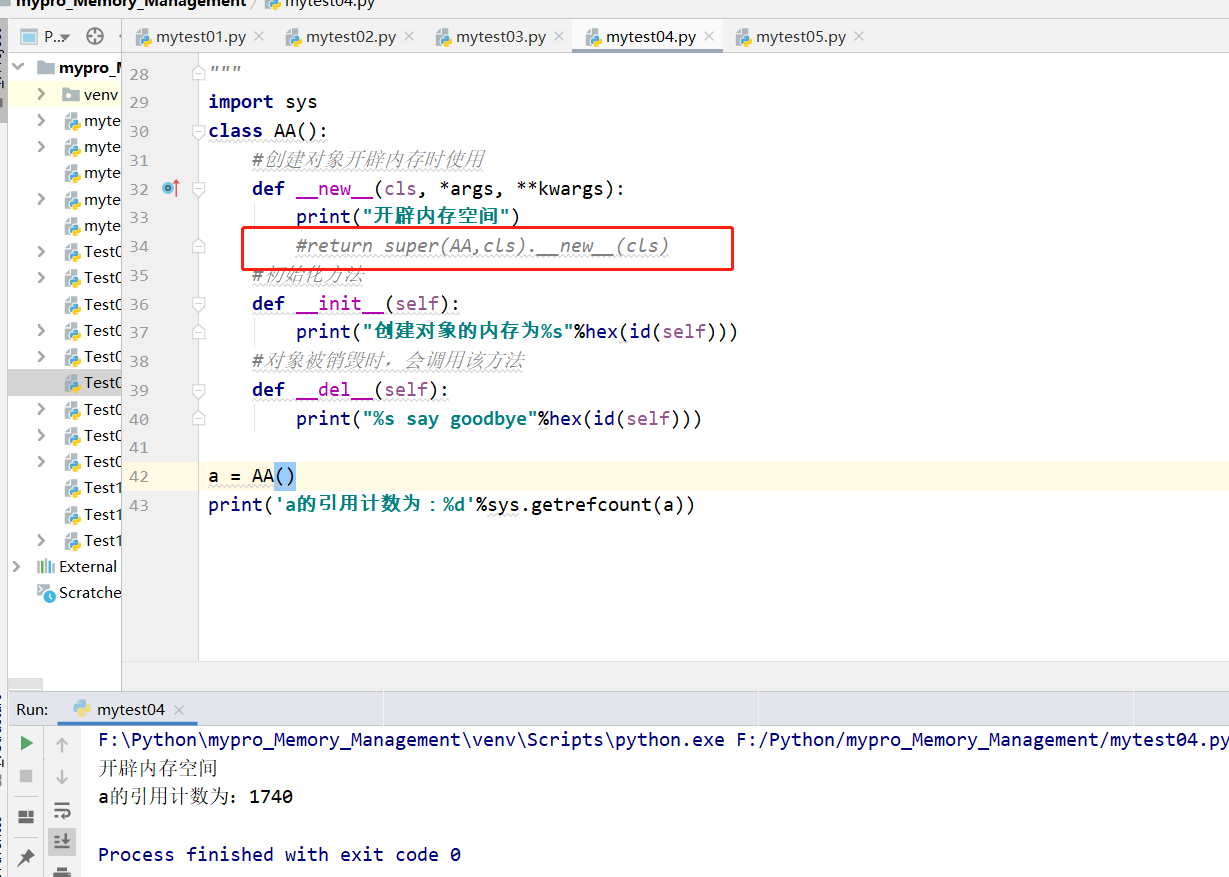Switch to the mytest02.py tab

coord(349,37)
